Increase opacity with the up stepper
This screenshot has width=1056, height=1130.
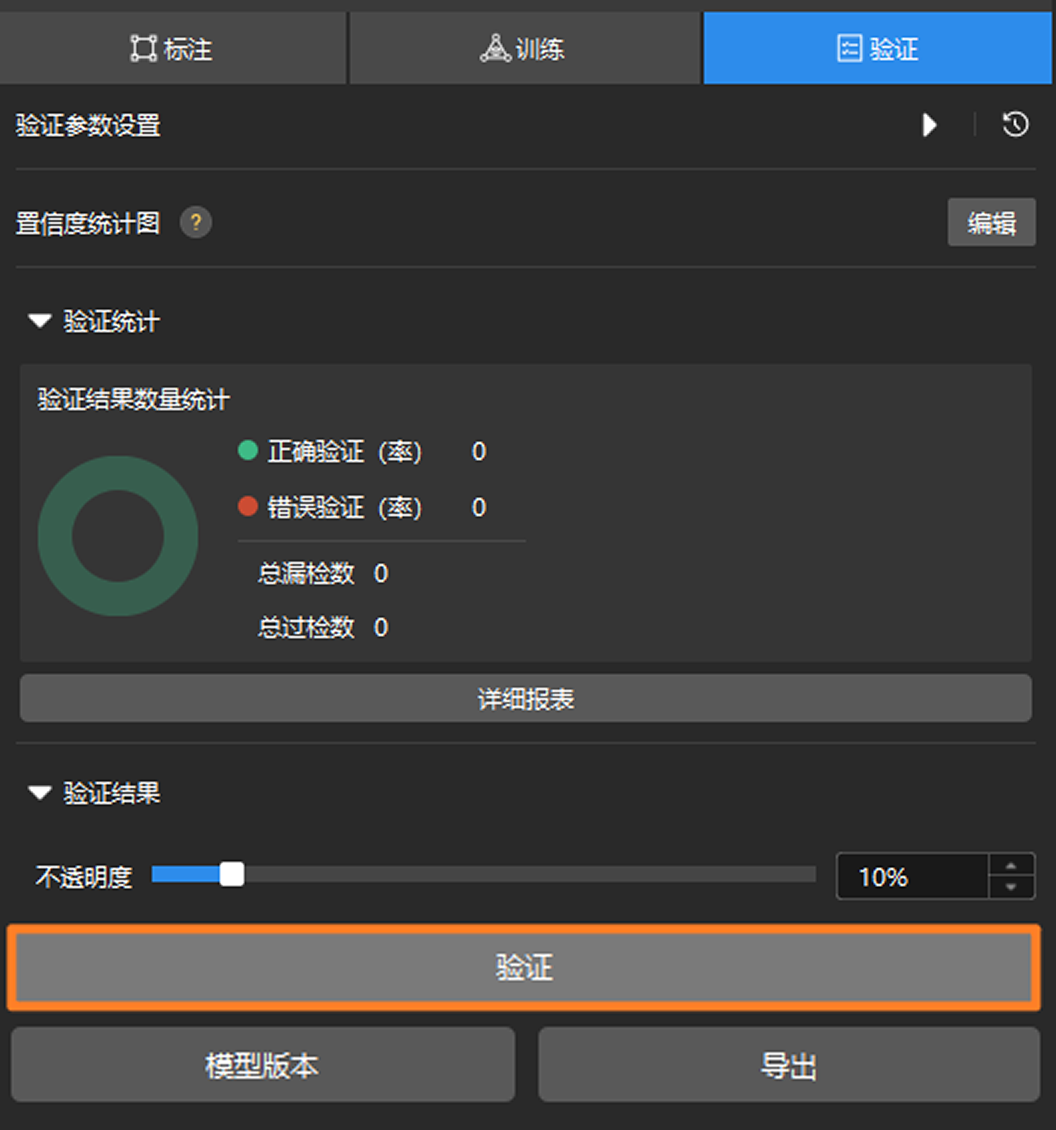click(1011, 866)
